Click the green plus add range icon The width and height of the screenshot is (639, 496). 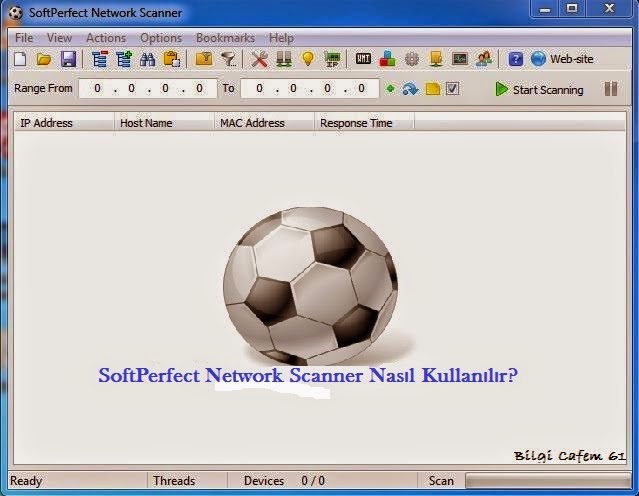pos(390,88)
